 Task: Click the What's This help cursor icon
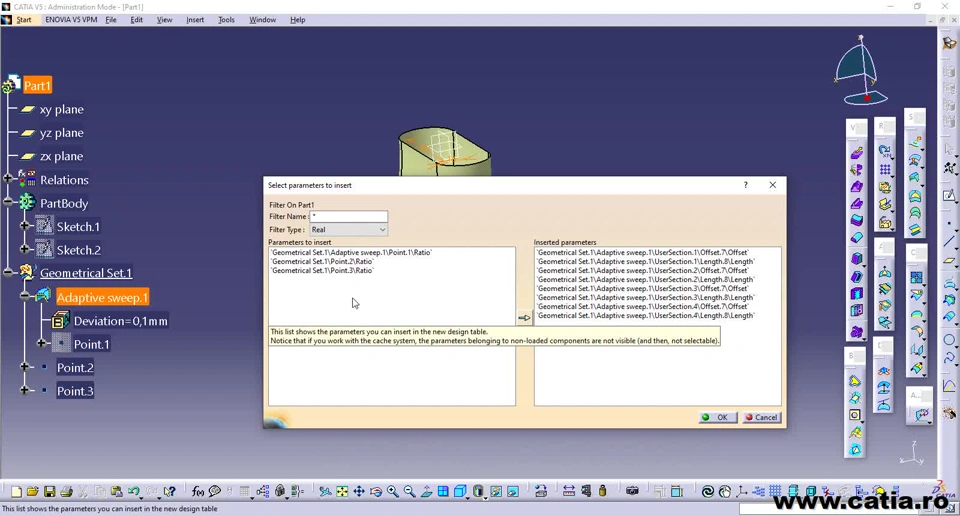170,491
